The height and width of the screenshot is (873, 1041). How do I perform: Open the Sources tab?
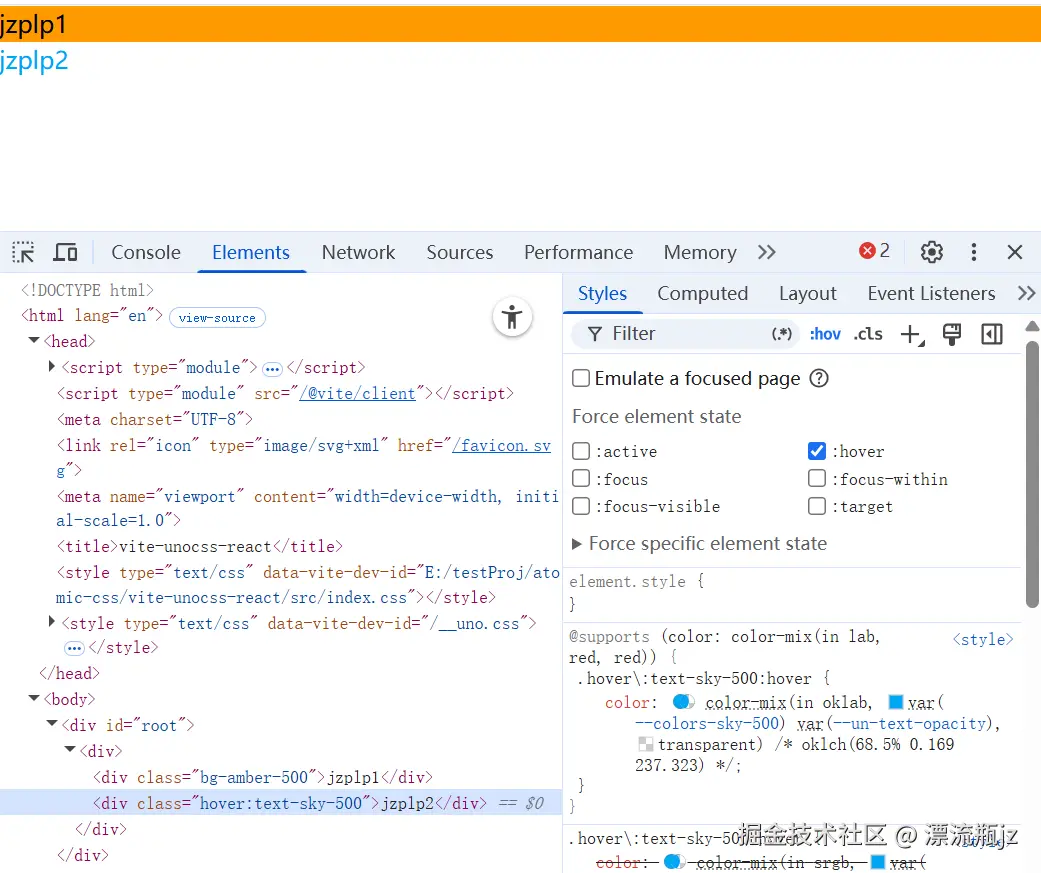coord(460,252)
